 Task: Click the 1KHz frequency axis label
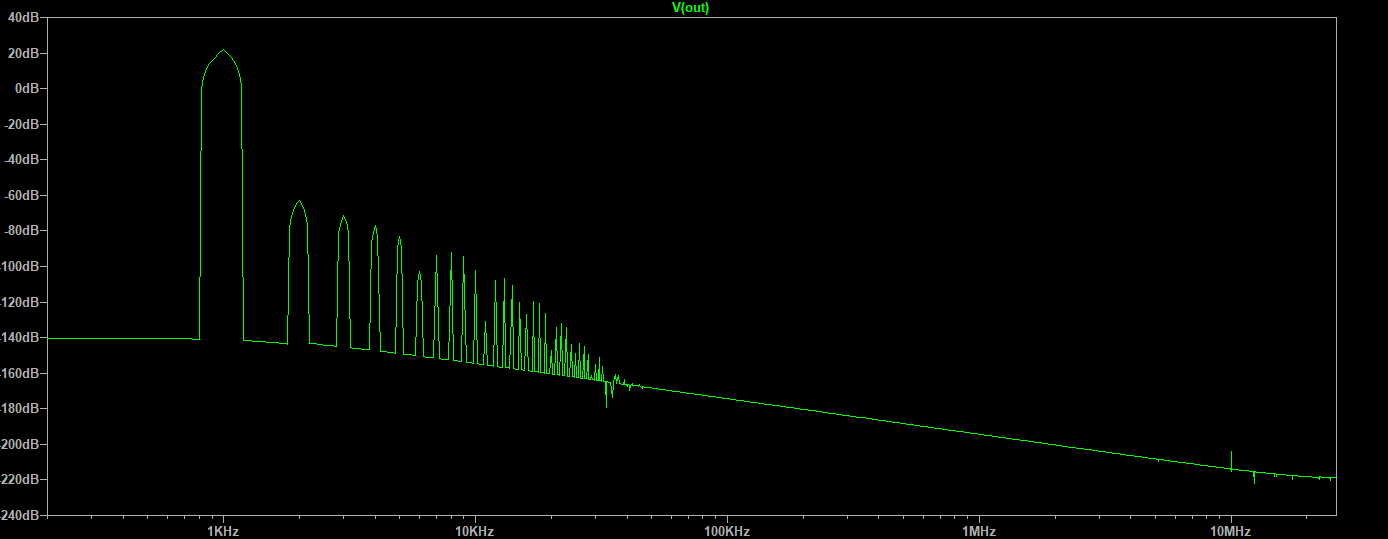pos(222,530)
